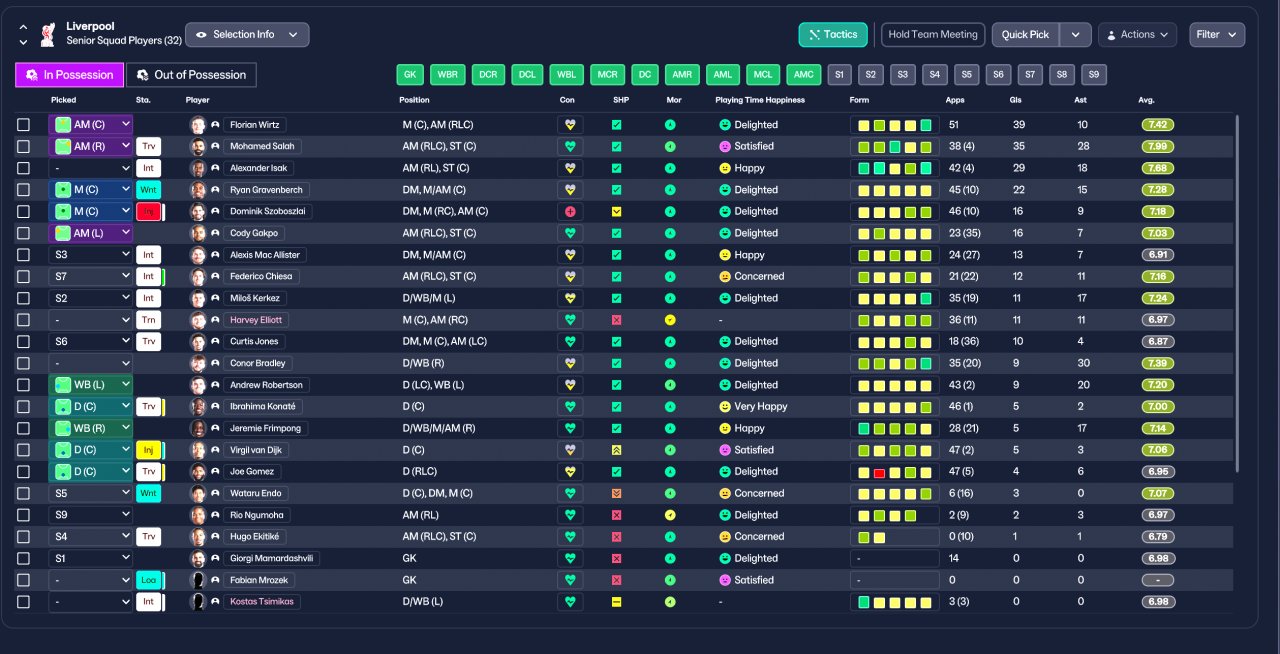
Task: Click Harvey Elliott's red sharpness icon
Action: click(616, 320)
